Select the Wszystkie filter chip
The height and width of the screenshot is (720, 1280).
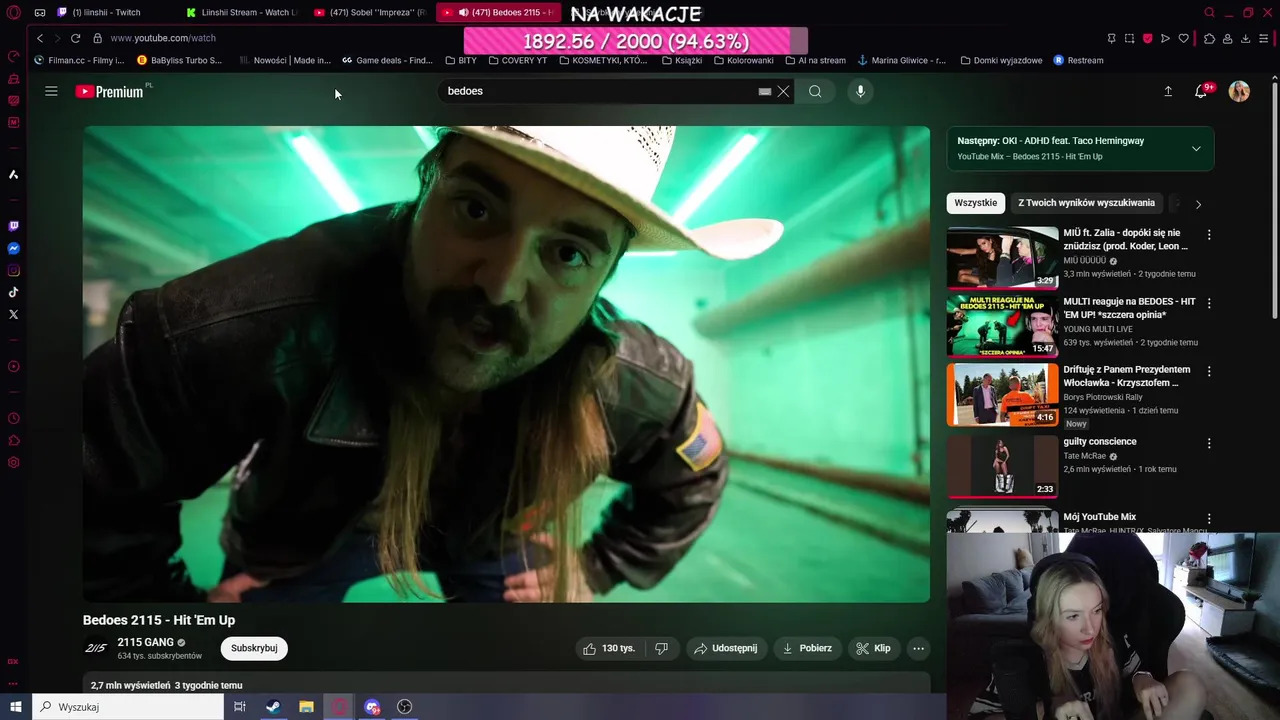975,203
